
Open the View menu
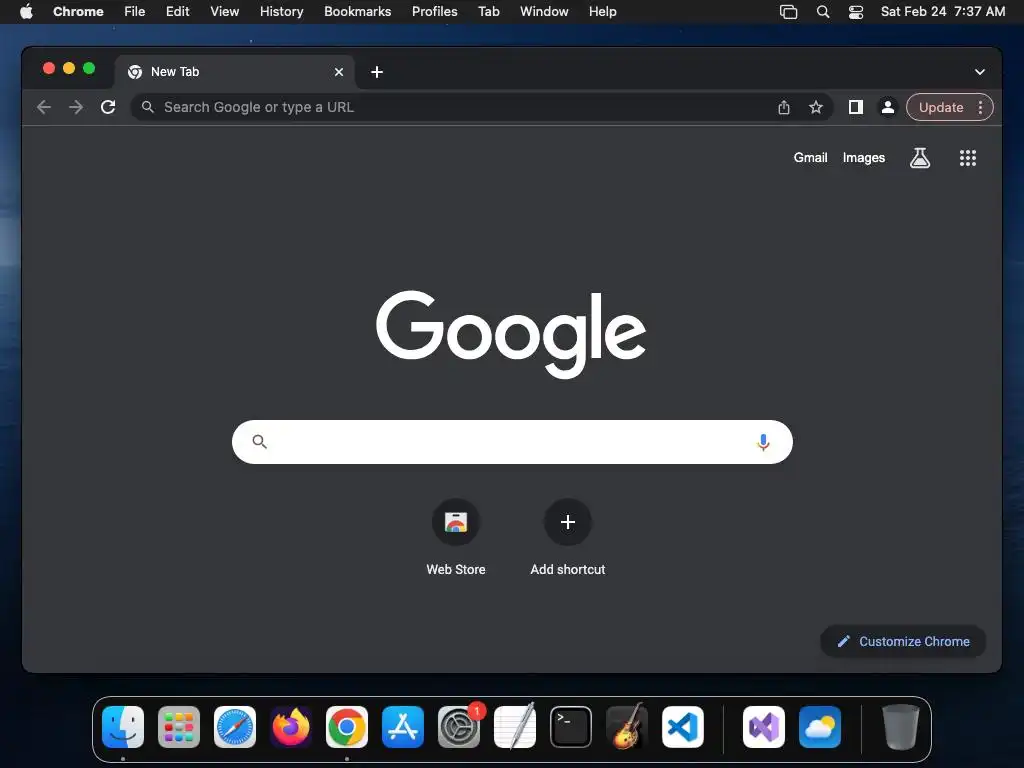click(224, 11)
